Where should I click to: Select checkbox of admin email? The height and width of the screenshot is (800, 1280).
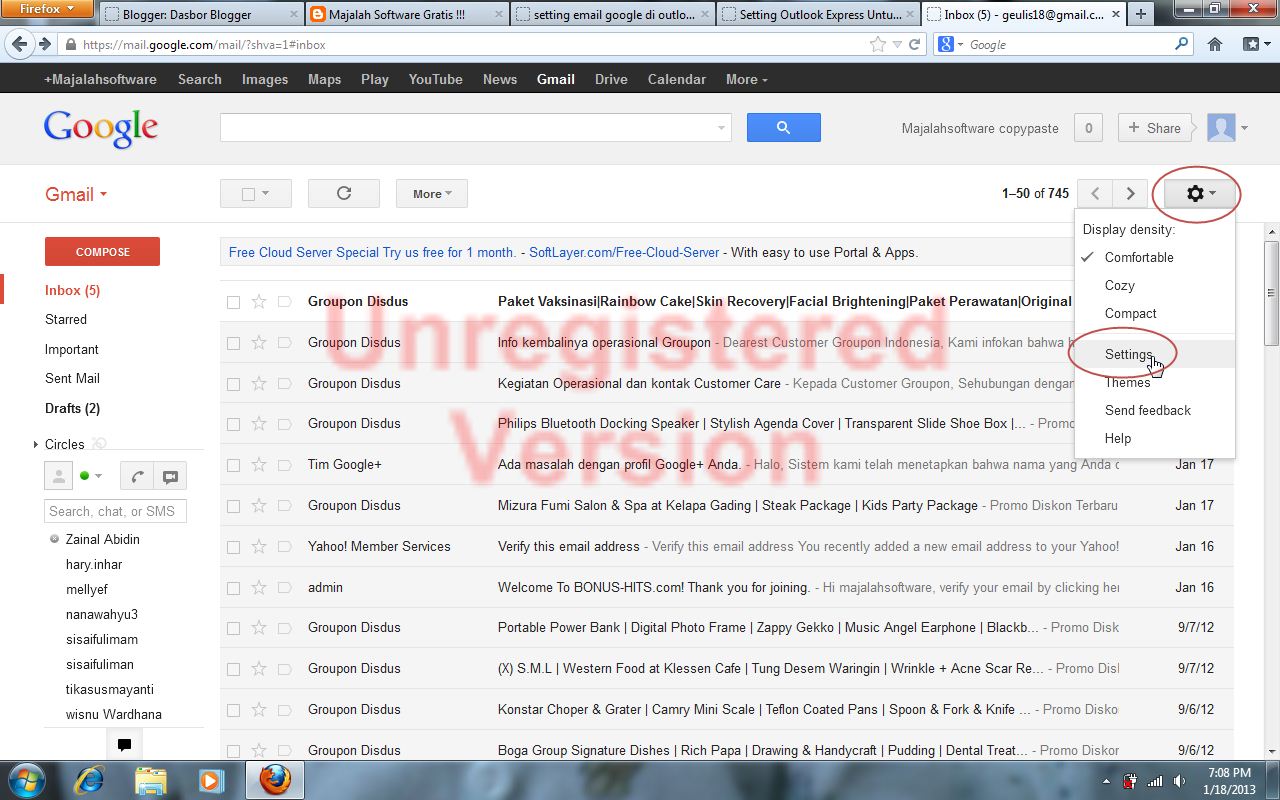233,588
